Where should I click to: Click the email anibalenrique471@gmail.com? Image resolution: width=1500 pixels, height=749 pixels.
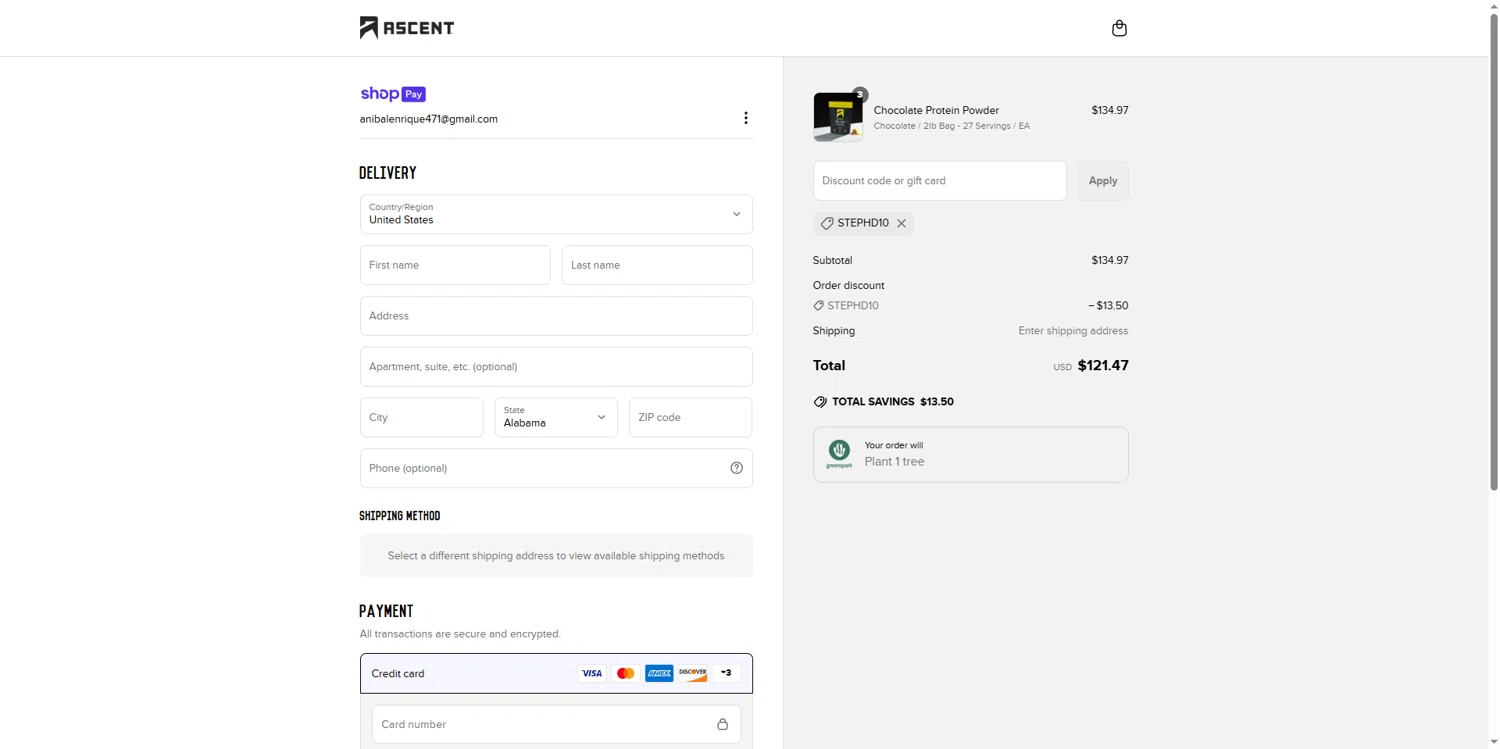[429, 119]
